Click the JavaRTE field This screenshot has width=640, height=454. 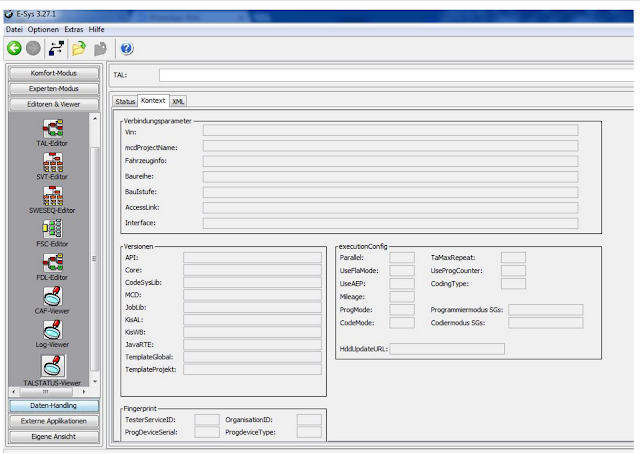tap(252, 345)
